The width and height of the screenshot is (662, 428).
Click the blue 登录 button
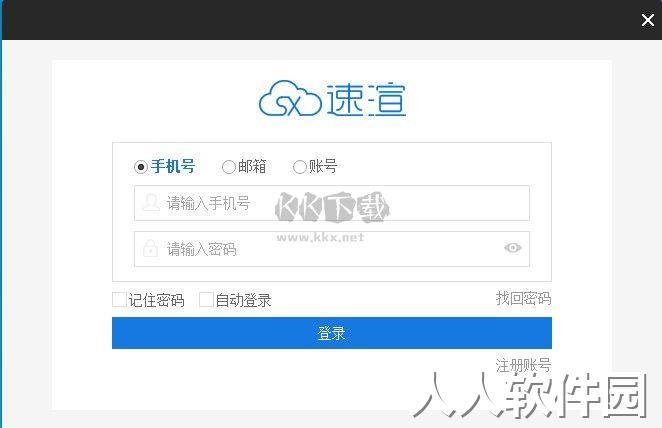(x=332, y=333)
